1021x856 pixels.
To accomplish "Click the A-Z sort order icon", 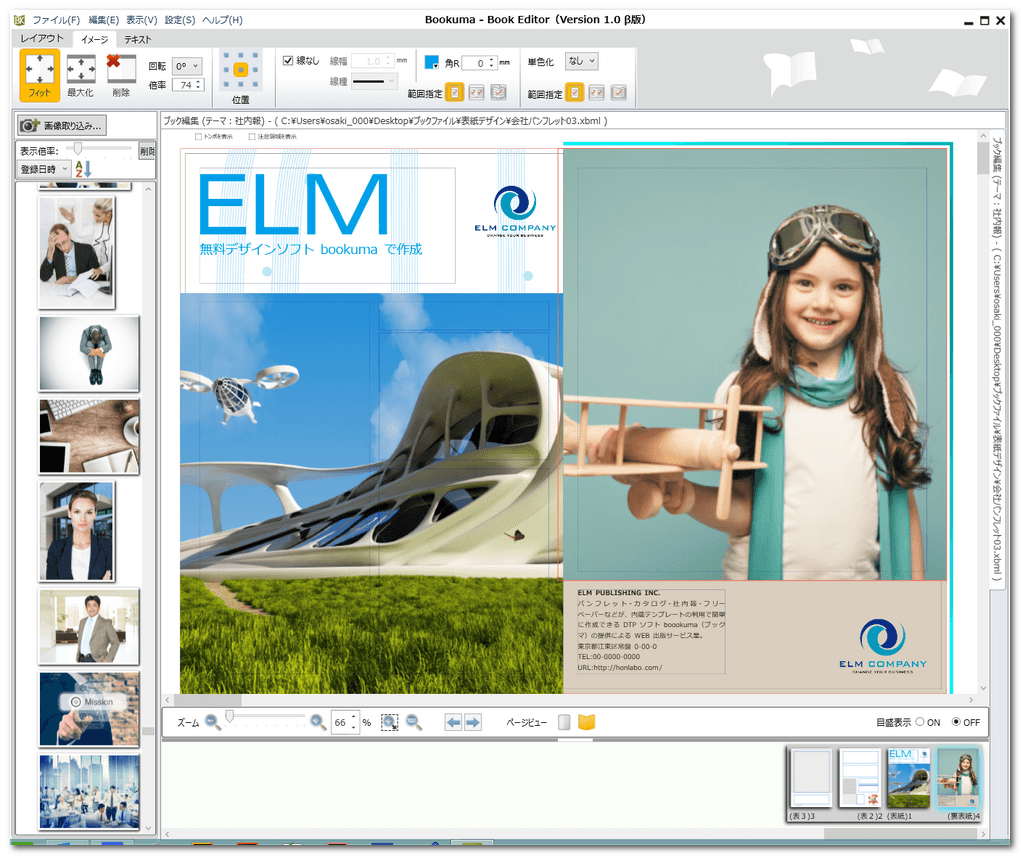I will click(83, 169).
